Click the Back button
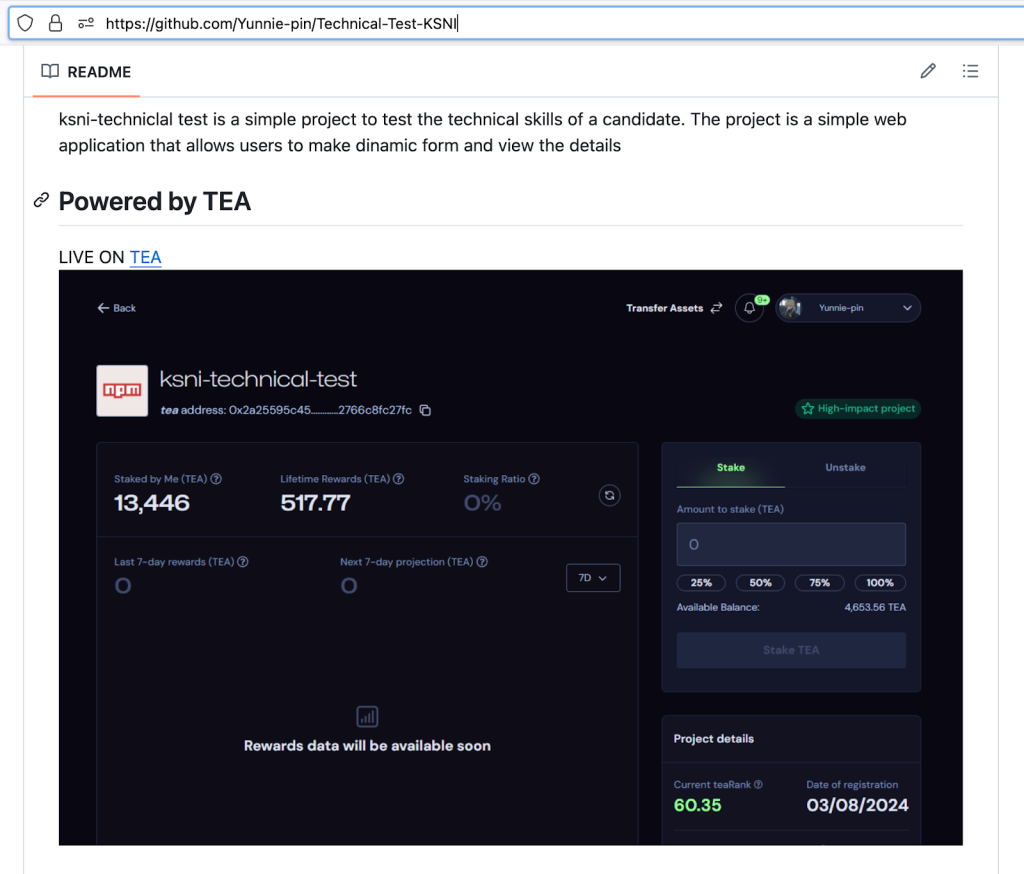 pos(116,308)
